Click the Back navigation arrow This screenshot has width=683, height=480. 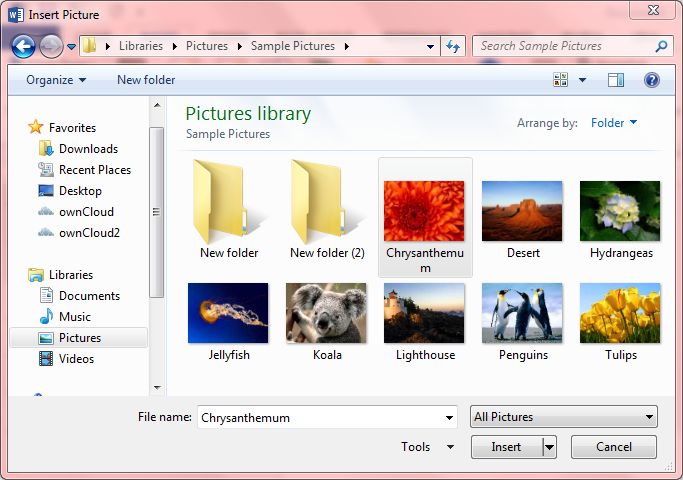click(23, 46)
